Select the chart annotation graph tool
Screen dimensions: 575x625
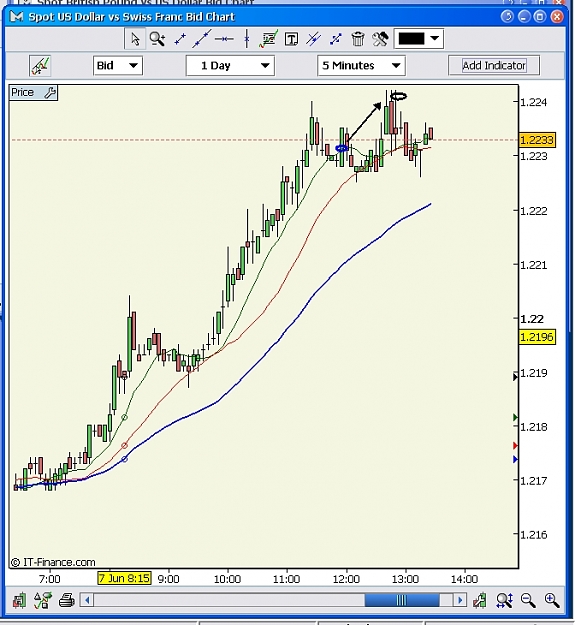point(269,39)
